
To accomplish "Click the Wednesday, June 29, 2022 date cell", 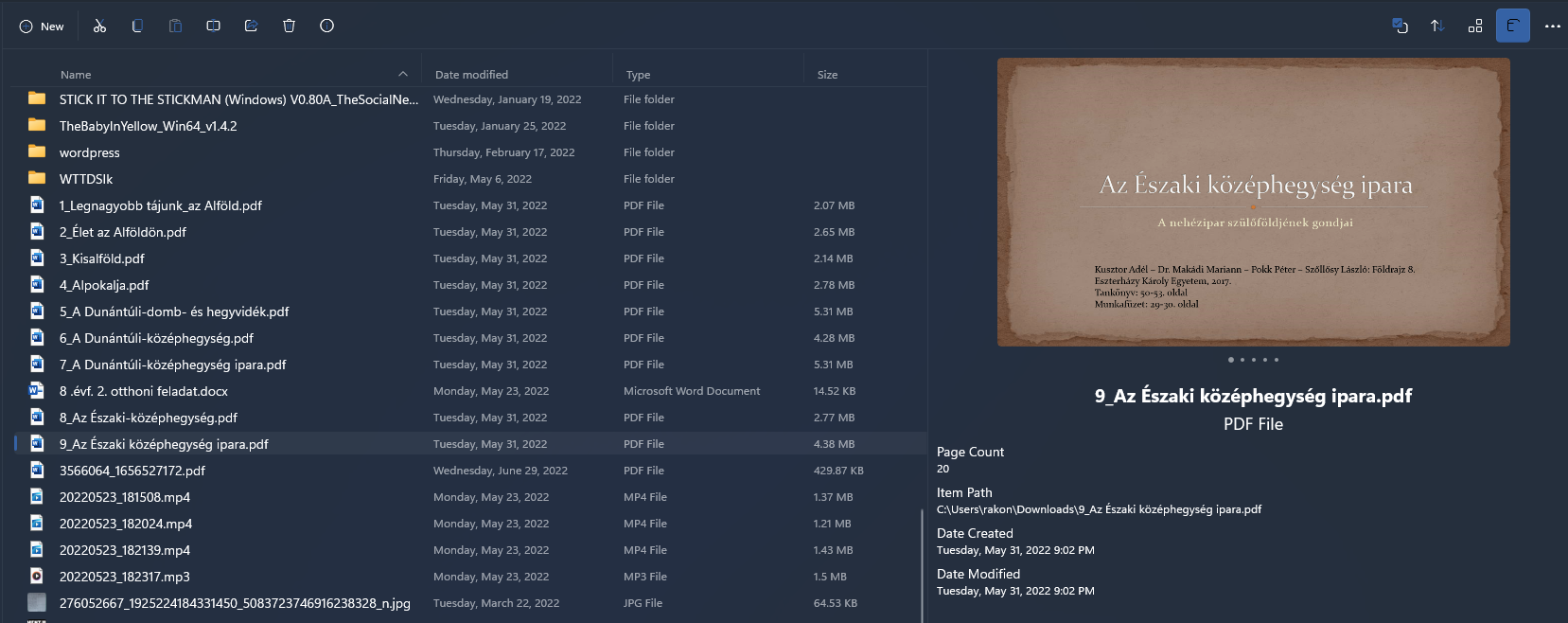I will pyautogui.click(x=501, y=471).
